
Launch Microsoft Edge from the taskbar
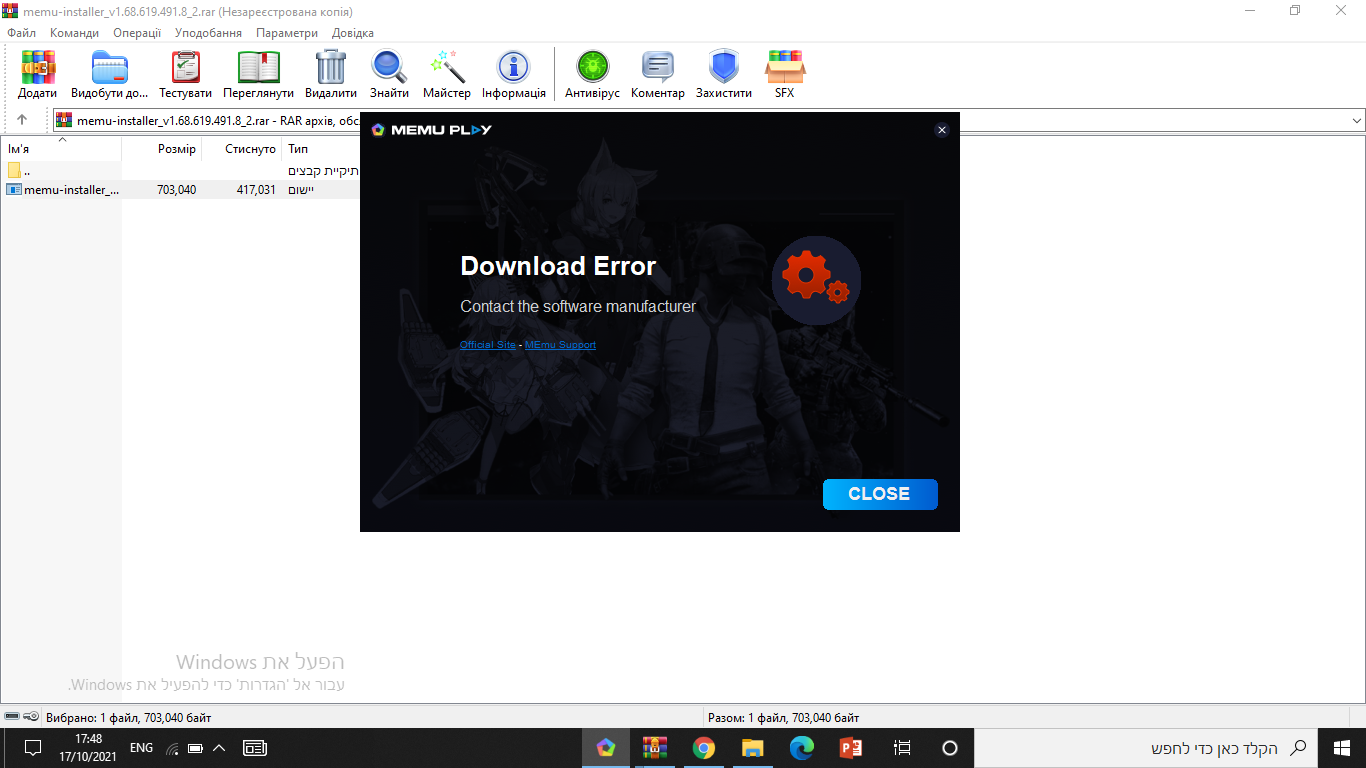[802, 748]
